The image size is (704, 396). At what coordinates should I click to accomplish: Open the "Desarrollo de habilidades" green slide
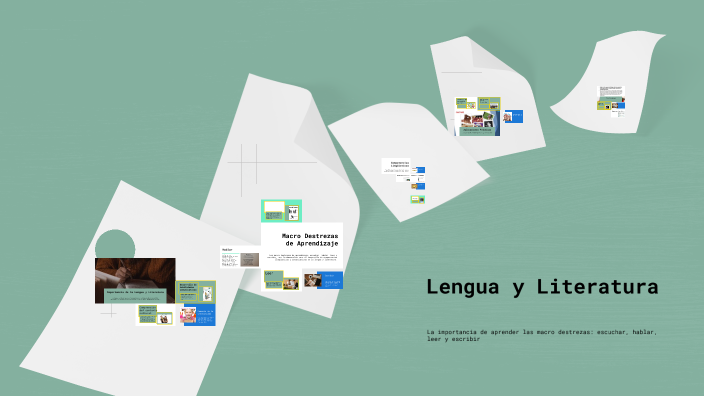tap(195, 292)
